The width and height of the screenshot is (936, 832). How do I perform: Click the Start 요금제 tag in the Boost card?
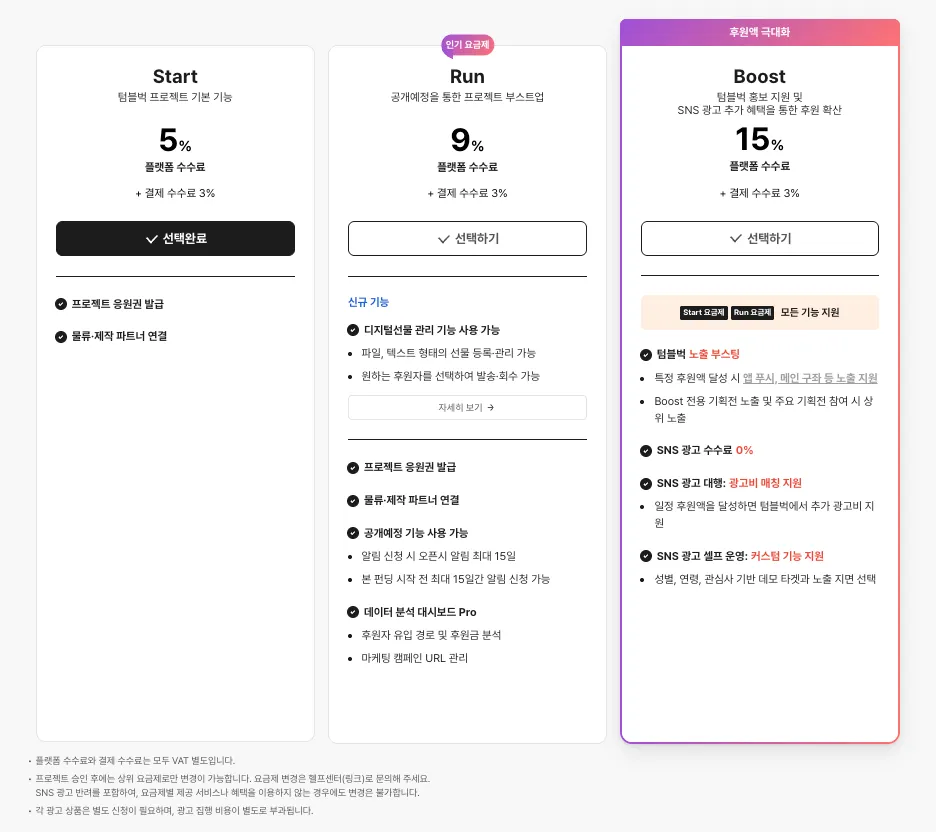pos(704,313)
